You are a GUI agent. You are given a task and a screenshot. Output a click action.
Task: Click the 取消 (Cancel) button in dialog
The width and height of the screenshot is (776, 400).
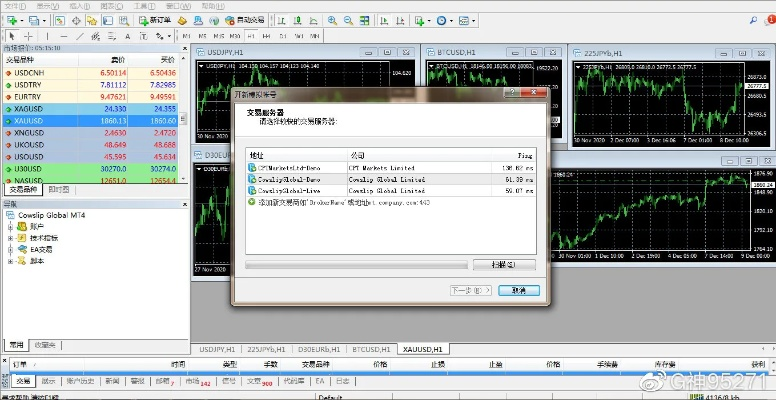coord(518,290)
